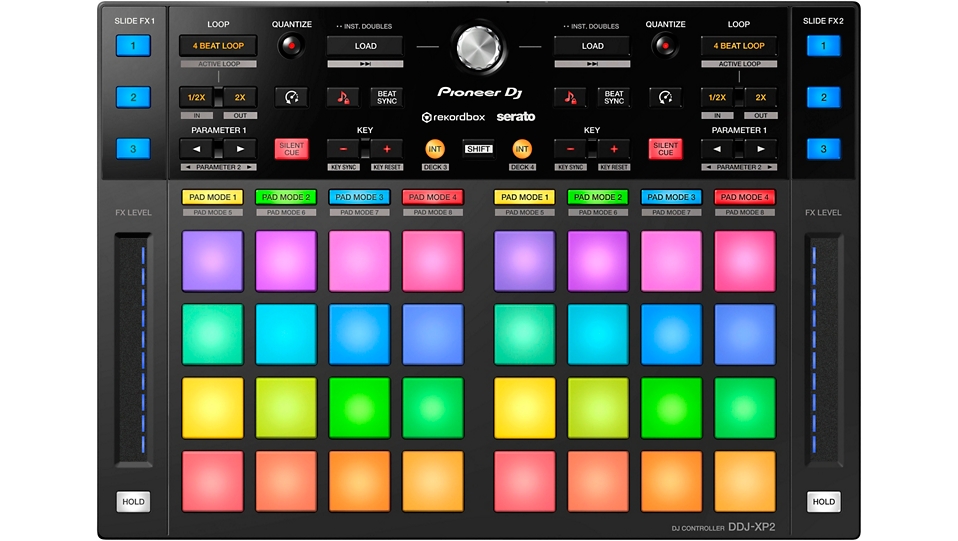Screen dimensions: 958x541
Task: Tap the right deck yellow pad in third row
Action: [525, 408]
